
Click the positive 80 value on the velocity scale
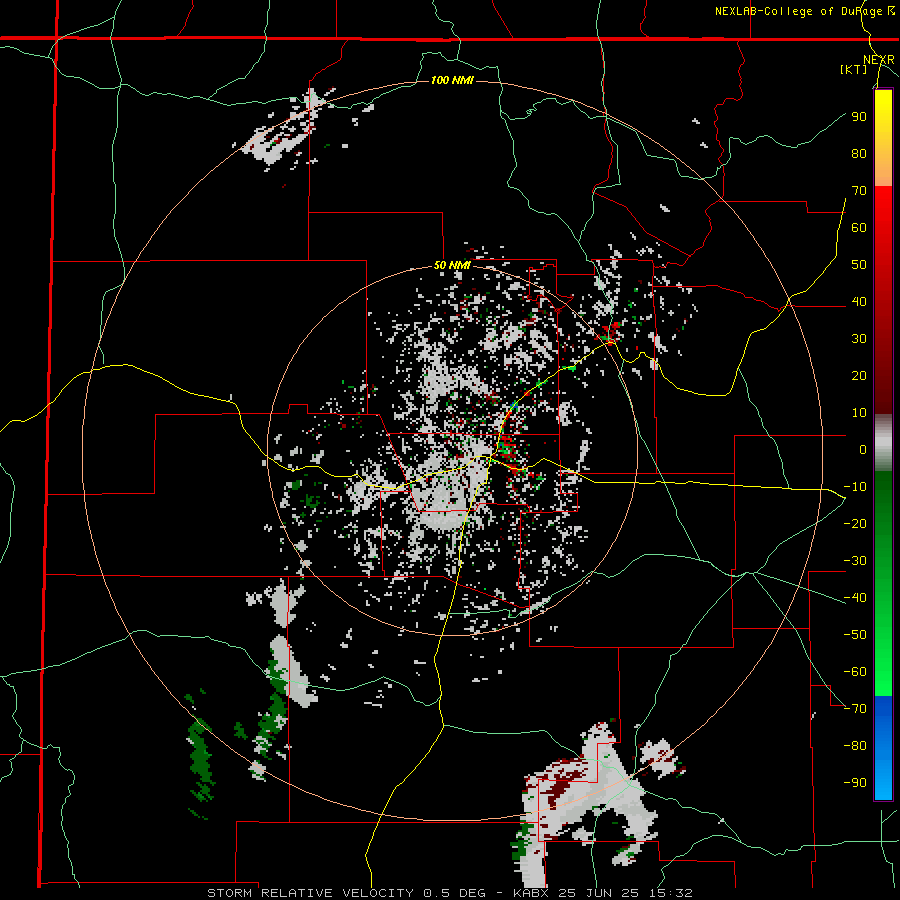[859, 153]
